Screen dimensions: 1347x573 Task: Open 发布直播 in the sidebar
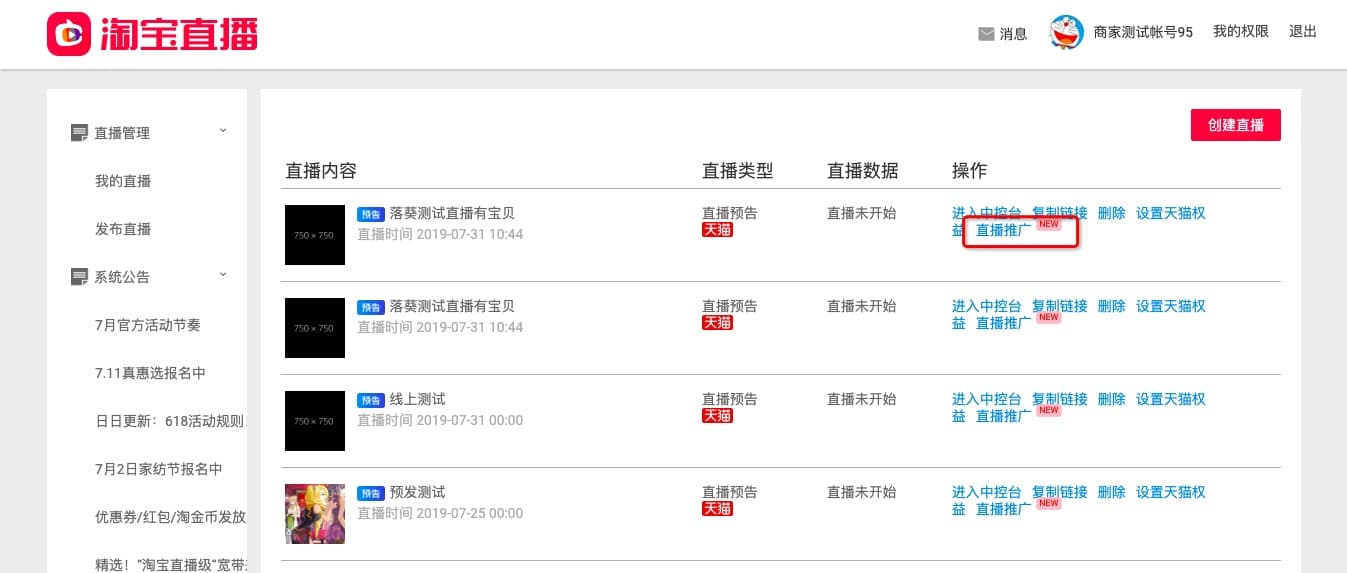click(x=123, y=229)
